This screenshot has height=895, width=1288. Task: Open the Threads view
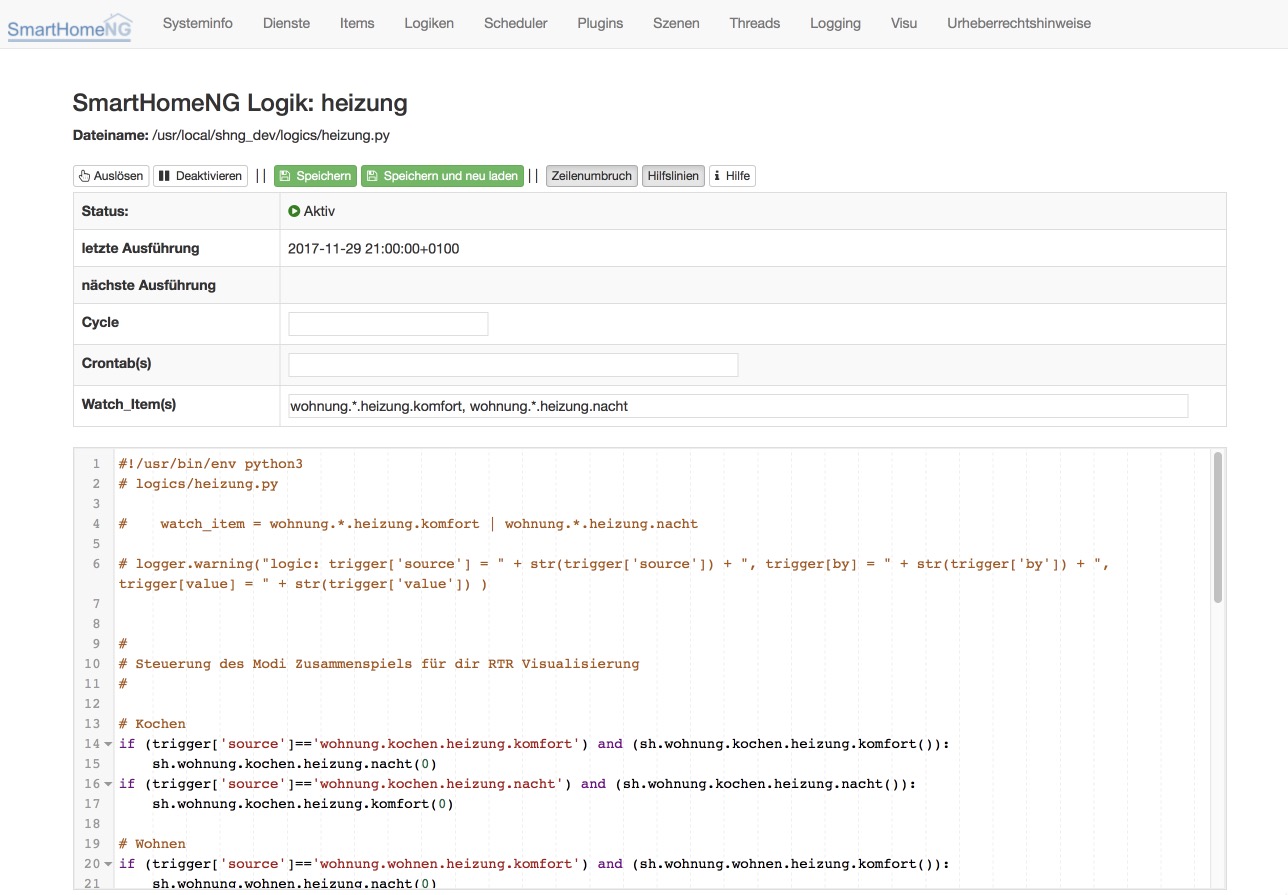pos(755,23)
